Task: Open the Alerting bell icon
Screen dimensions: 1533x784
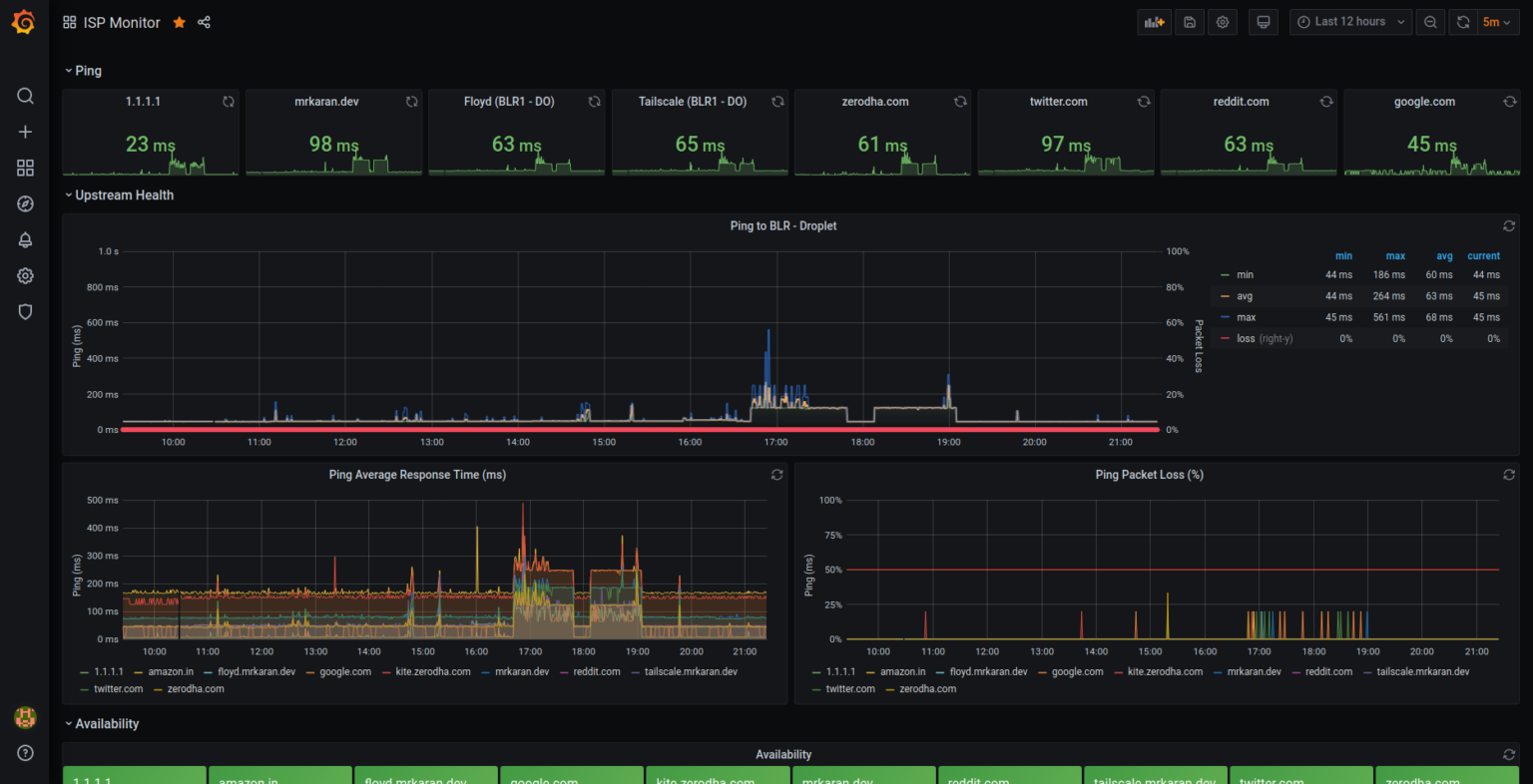Action: pyautogui.click(x=25, y=239)
